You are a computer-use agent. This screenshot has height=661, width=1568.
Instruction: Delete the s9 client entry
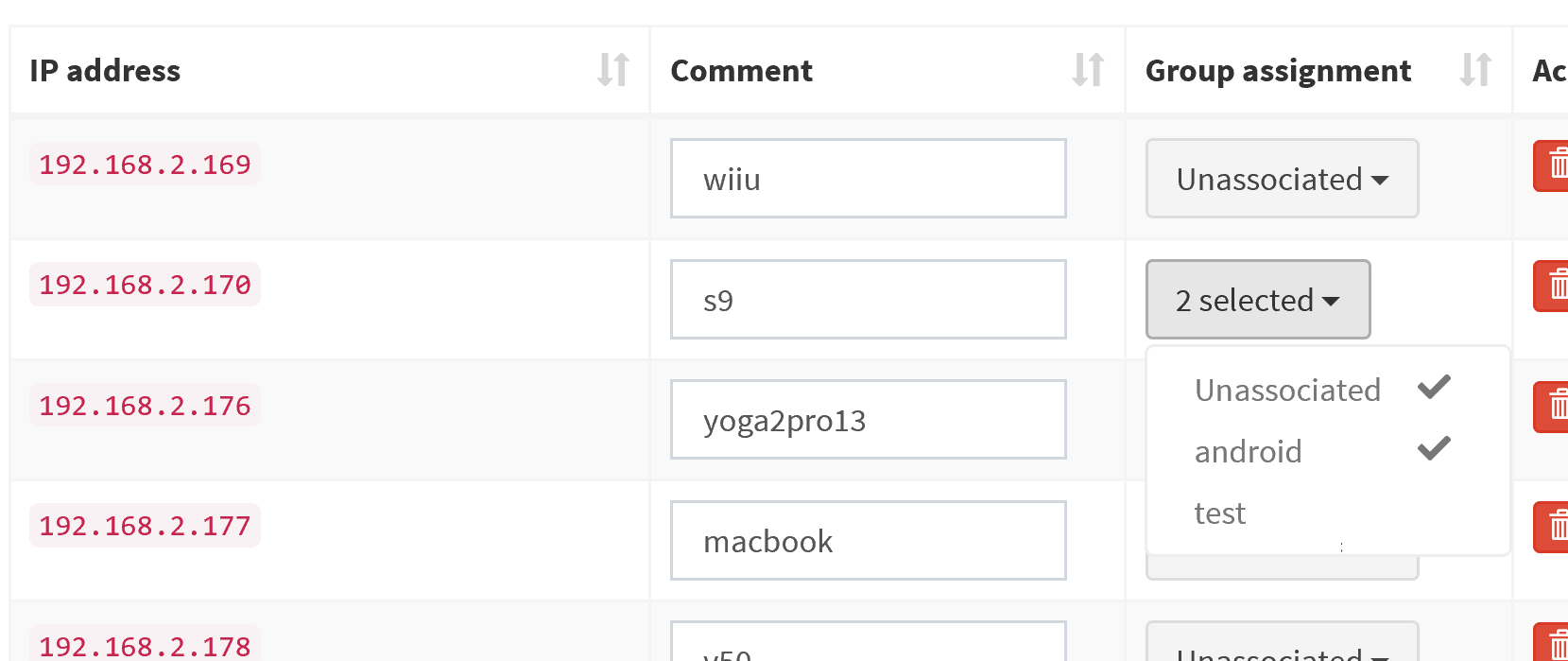pos(1555,285)
